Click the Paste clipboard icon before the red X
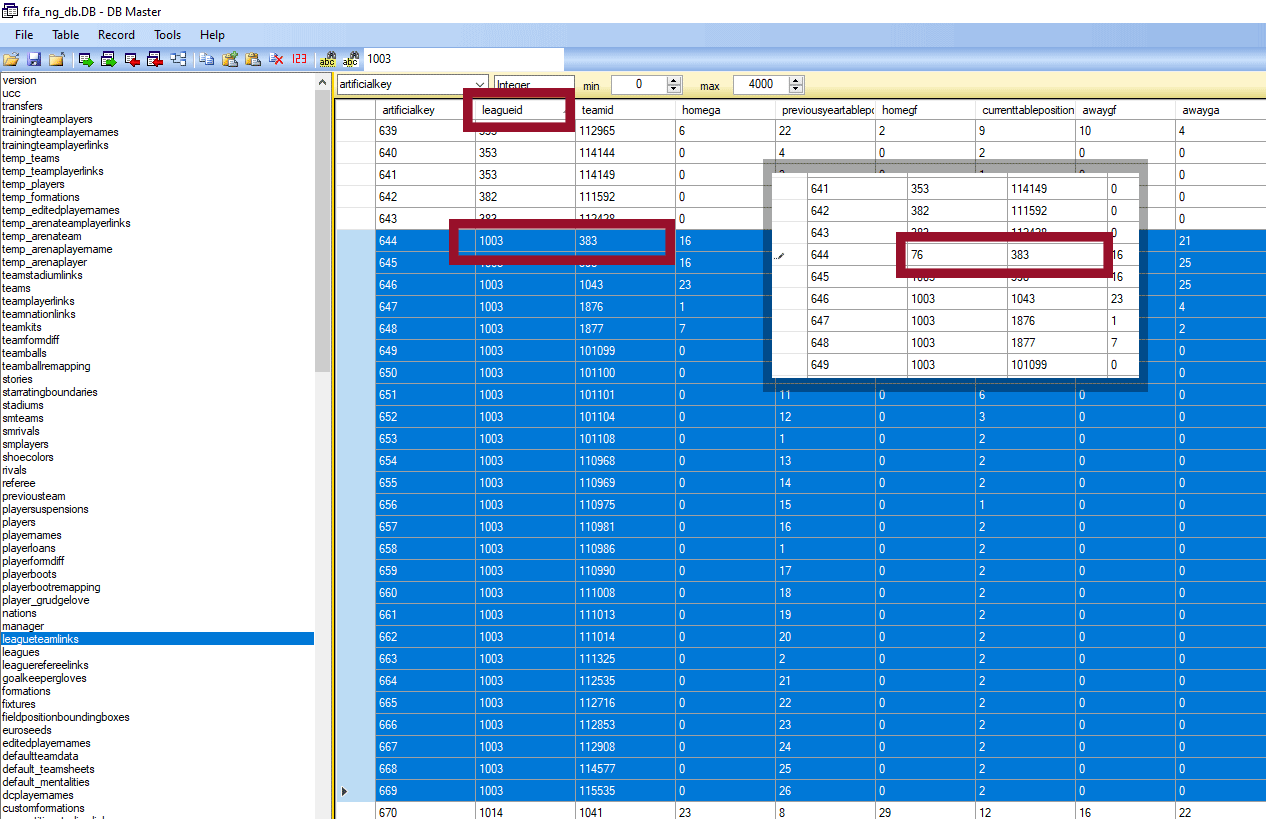Image resolution: width=1266 pixels, height=819 pixels. coord(253,59)
